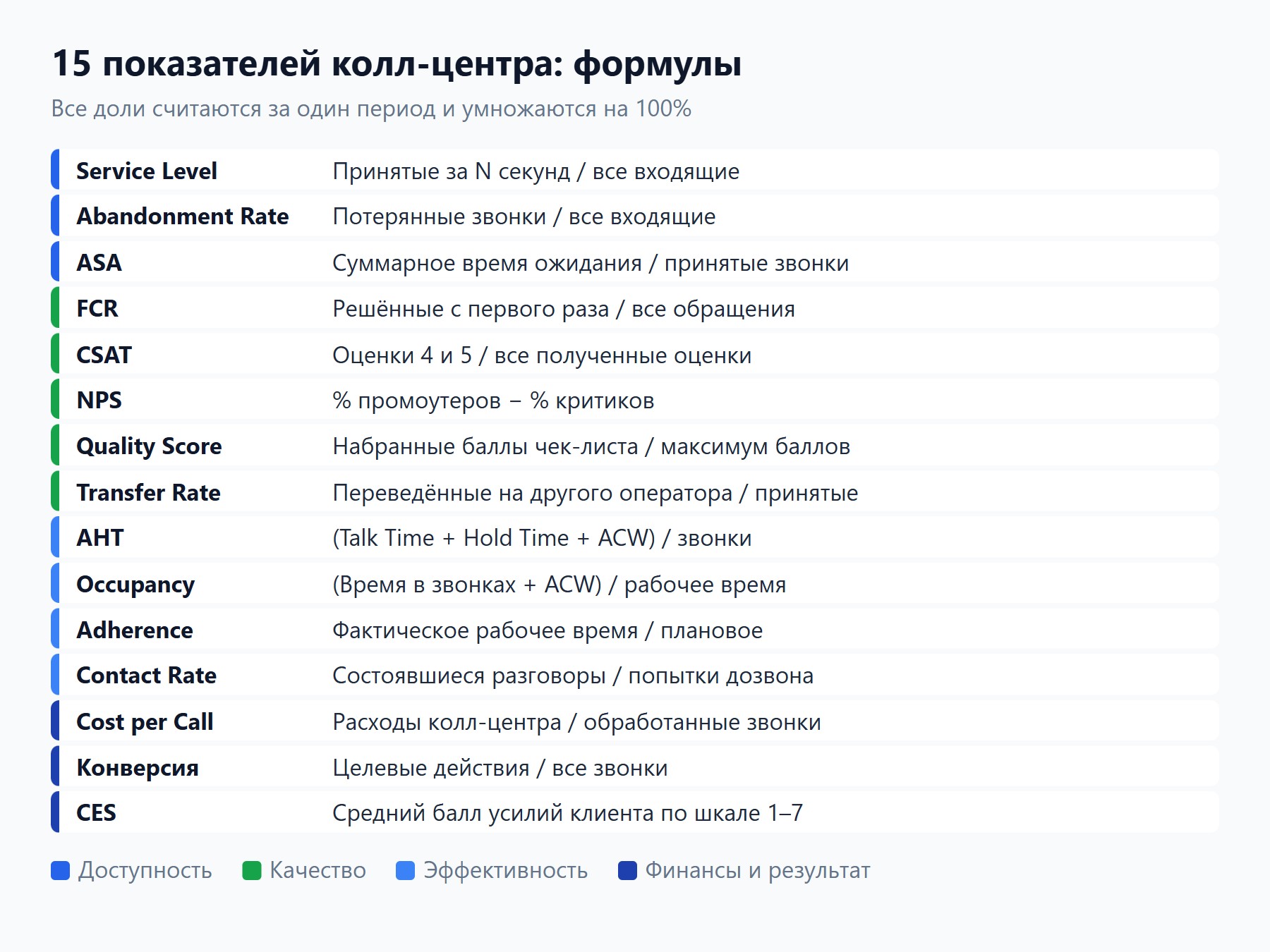Click the dark blue Финансы и результат swatch
This screenshot has width=1270, height=952.
click(628, 871)
